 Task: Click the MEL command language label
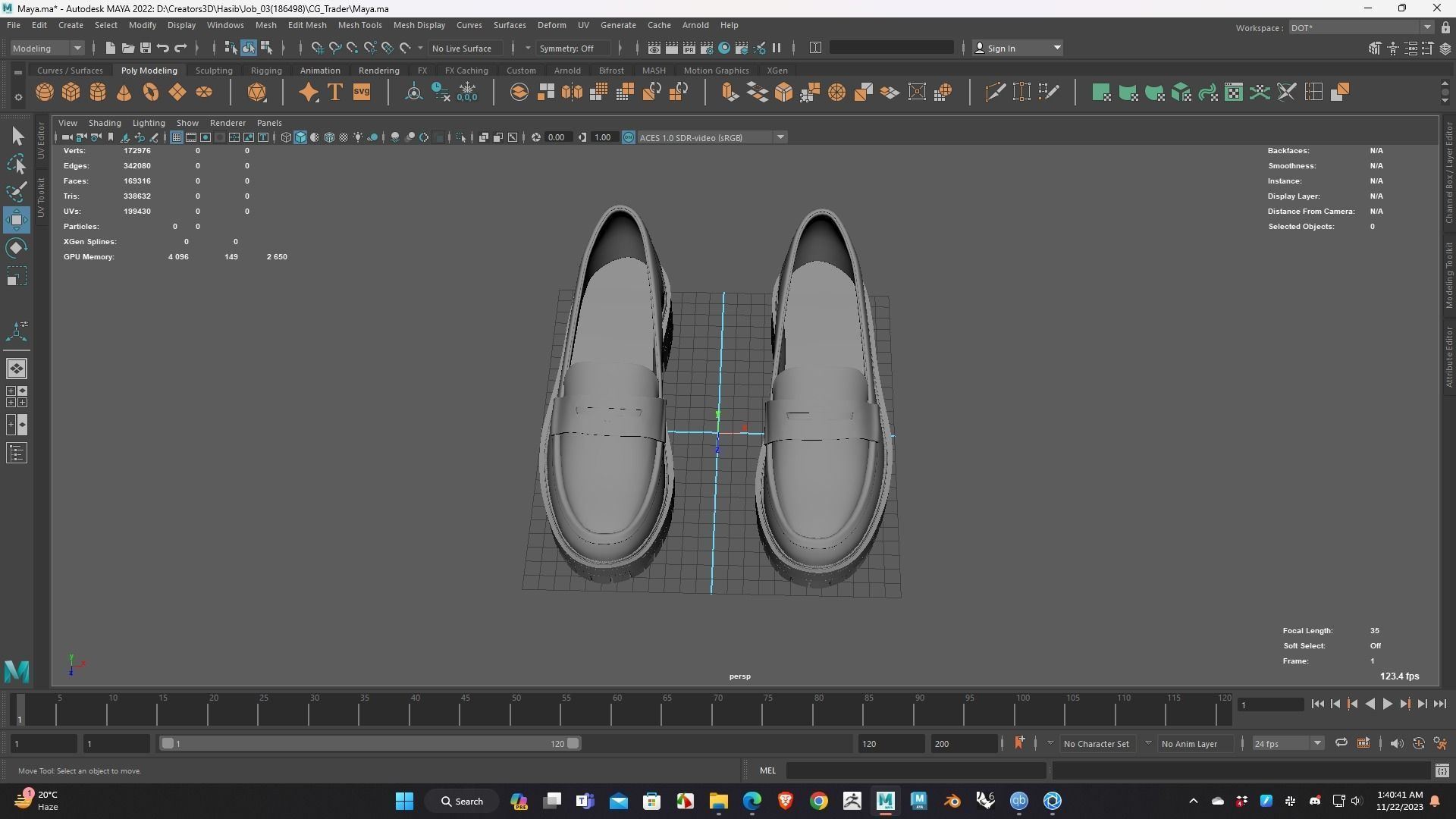coord(767,770)
